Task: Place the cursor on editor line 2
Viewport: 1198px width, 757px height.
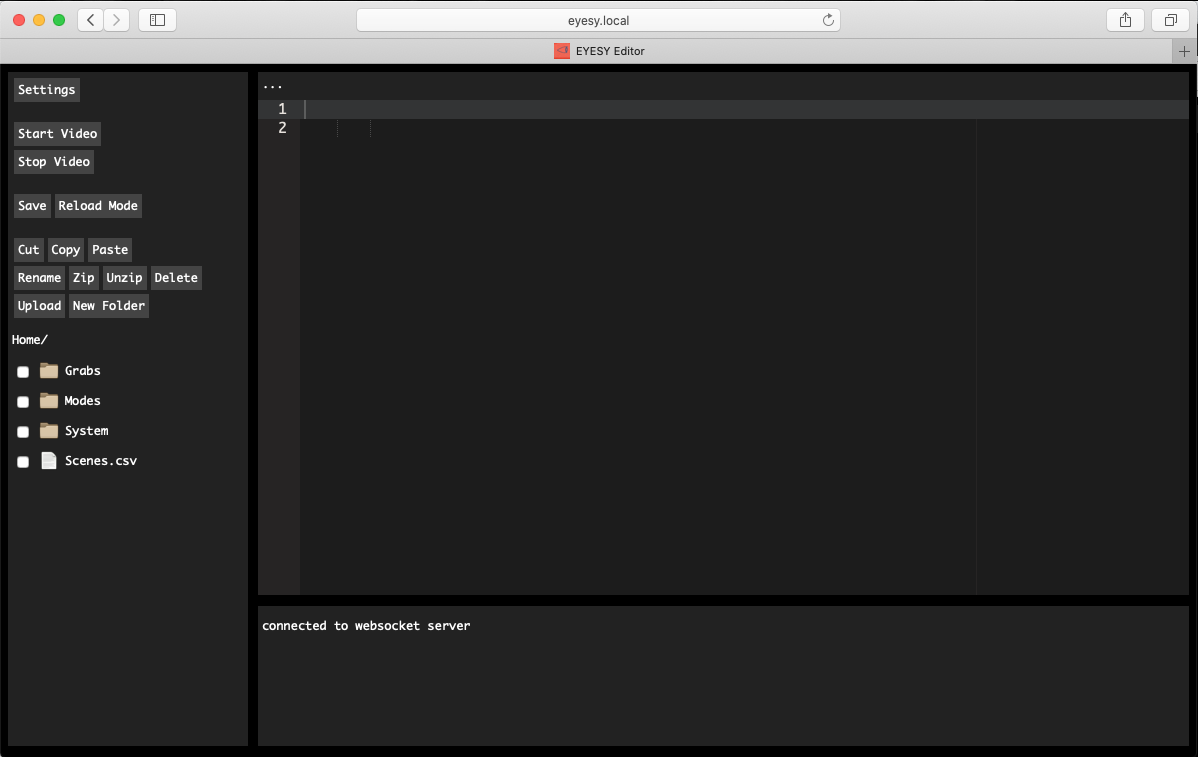Action: pos(600,128)
